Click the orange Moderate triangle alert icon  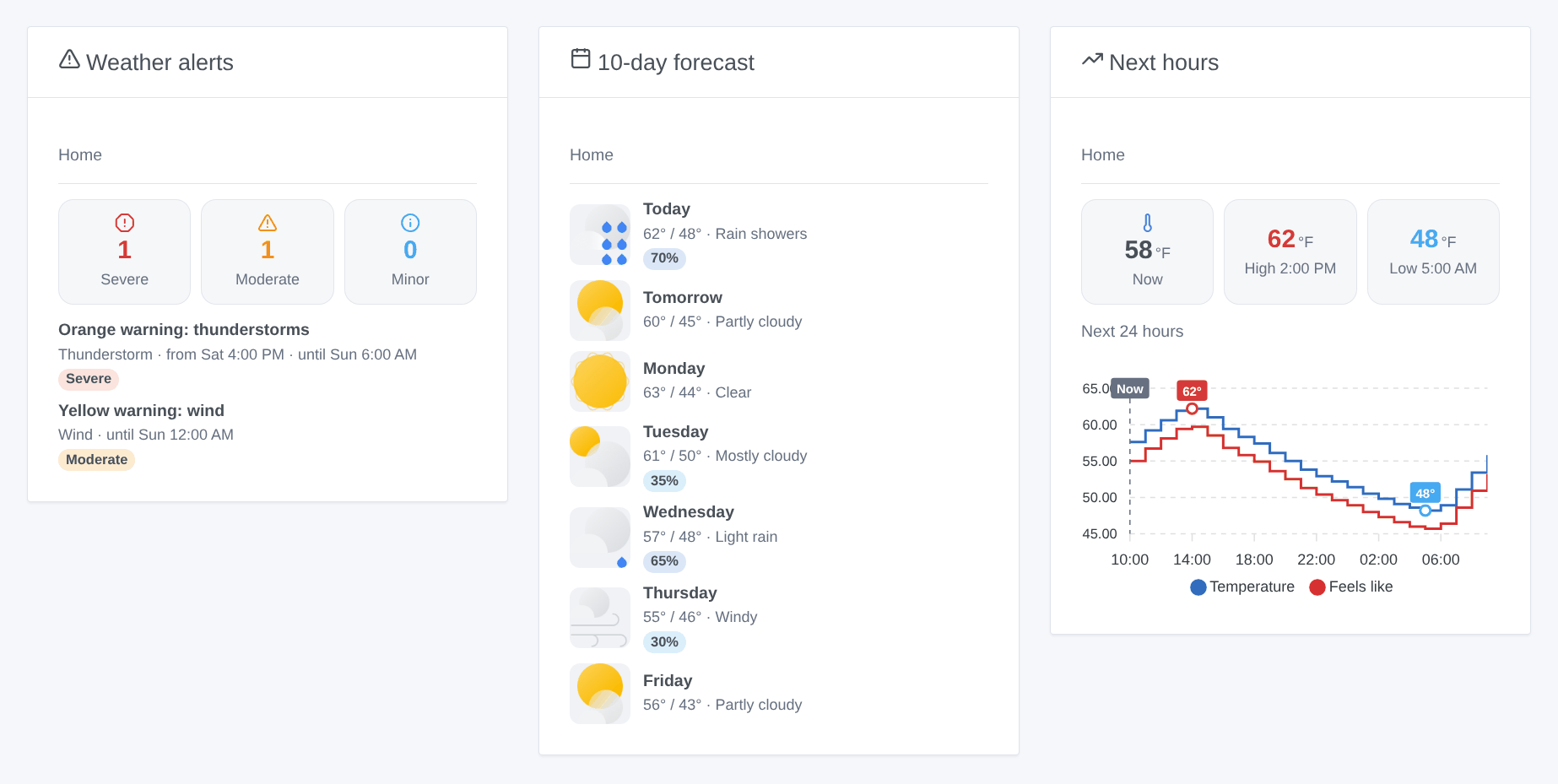point(268,223)
